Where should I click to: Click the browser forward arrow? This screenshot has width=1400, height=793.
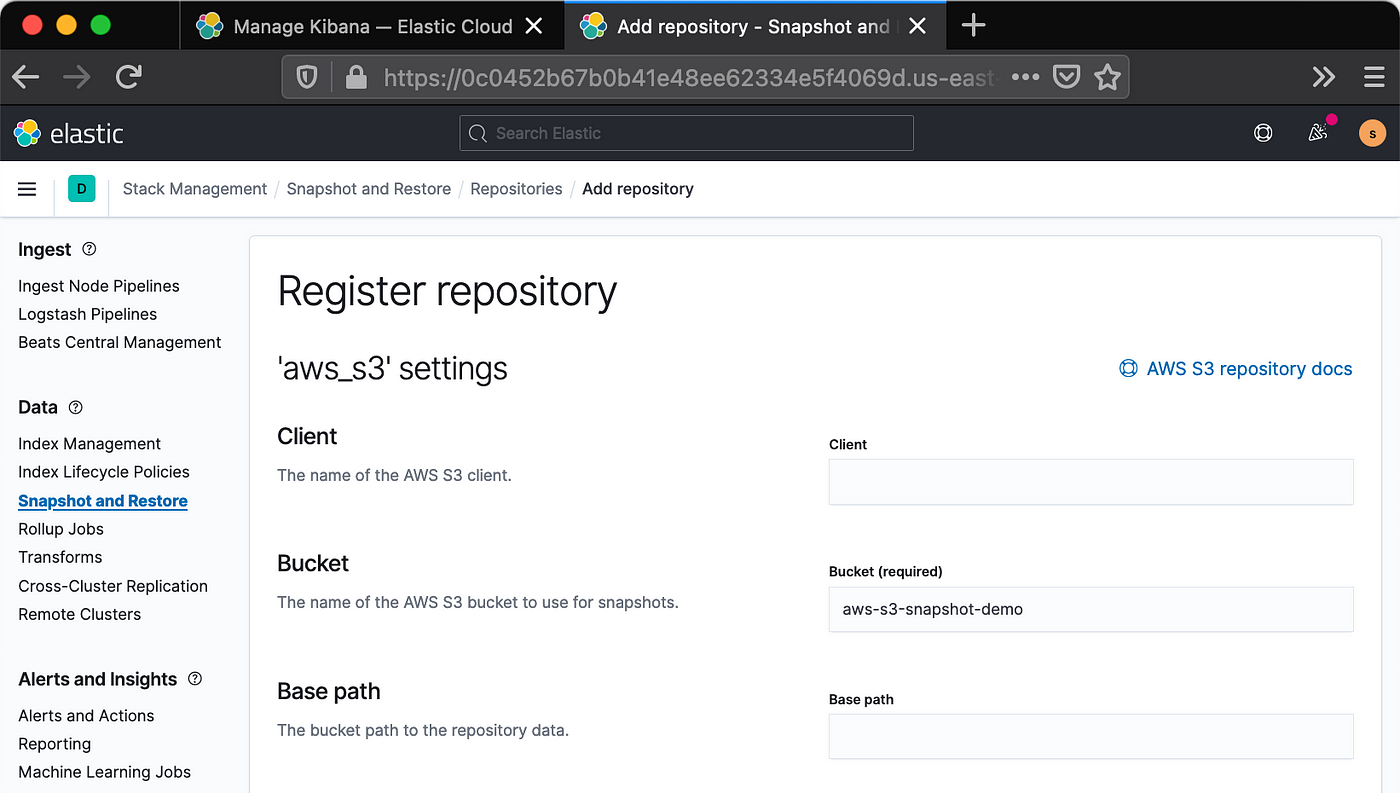pos(76,77)
